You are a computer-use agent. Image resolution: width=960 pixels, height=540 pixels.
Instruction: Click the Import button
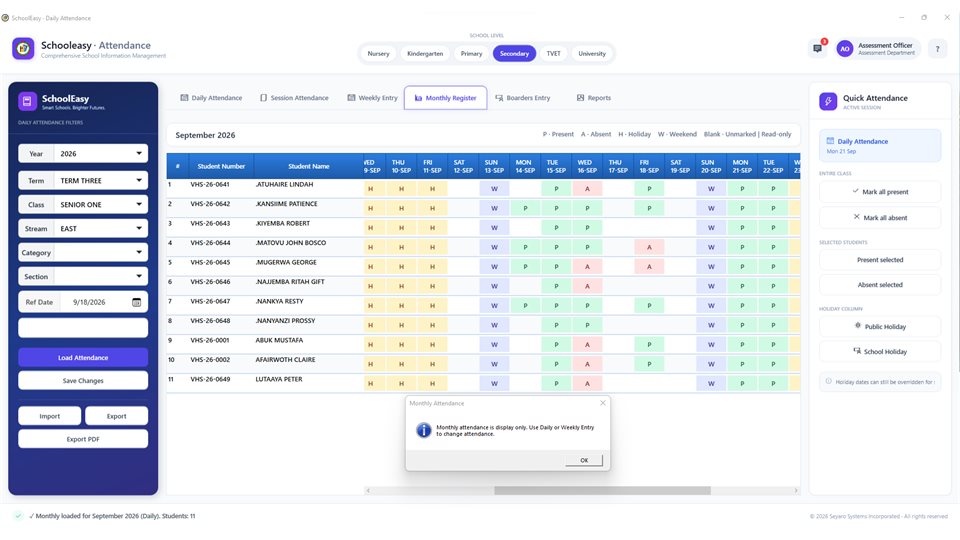pos(50,416)
